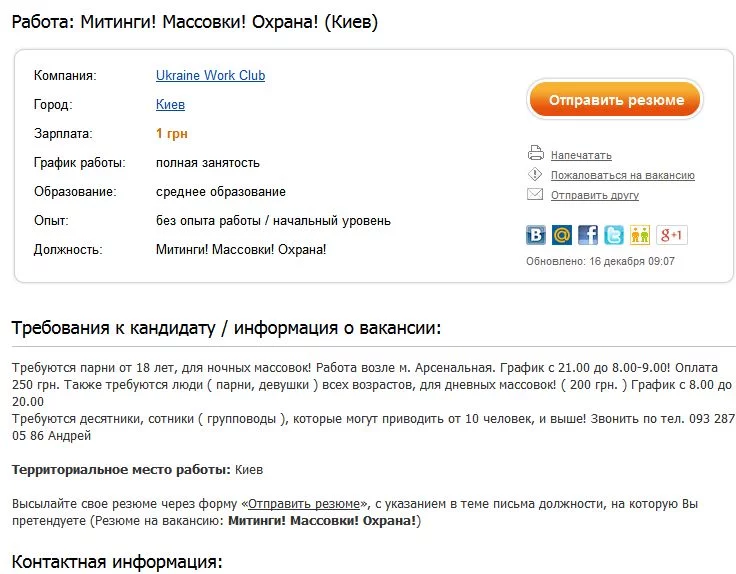Click the complaint warning icon

(535, 174)
